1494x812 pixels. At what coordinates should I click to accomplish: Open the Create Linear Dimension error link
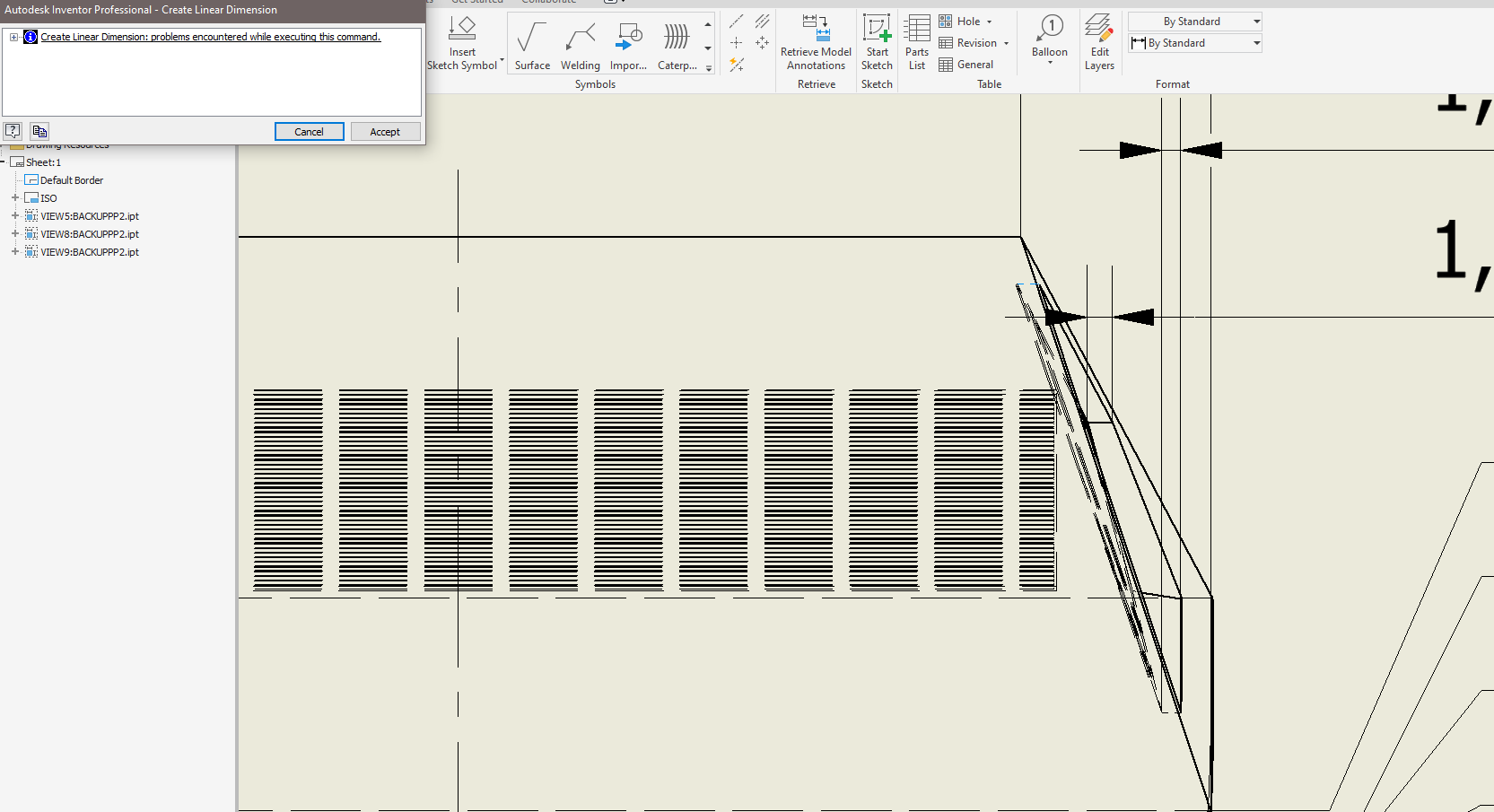click(212, 37)
